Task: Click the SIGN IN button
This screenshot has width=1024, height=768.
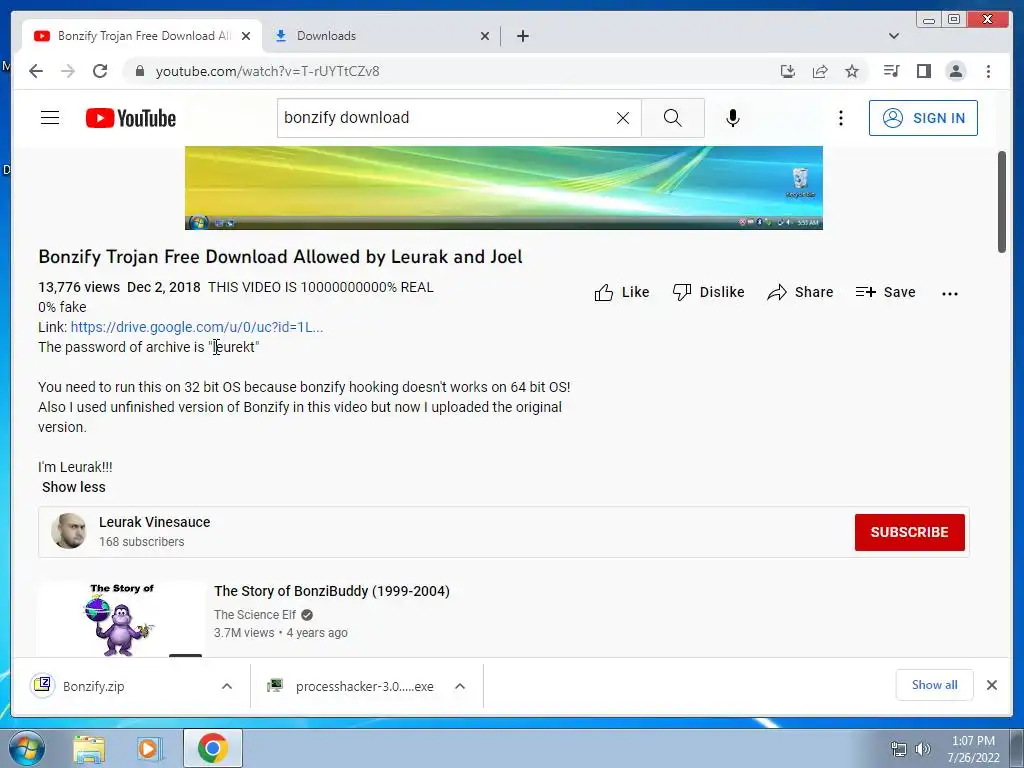Action: click(x=923, y=118)
